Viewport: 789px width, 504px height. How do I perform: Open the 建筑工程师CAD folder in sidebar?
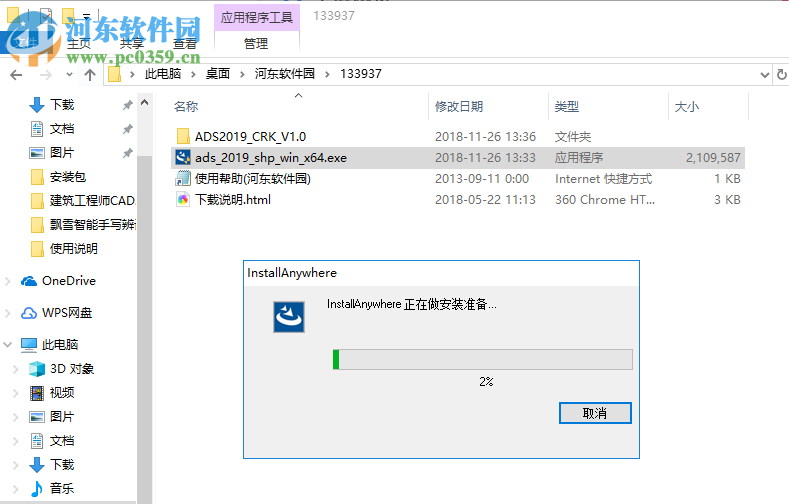point(93,201)
